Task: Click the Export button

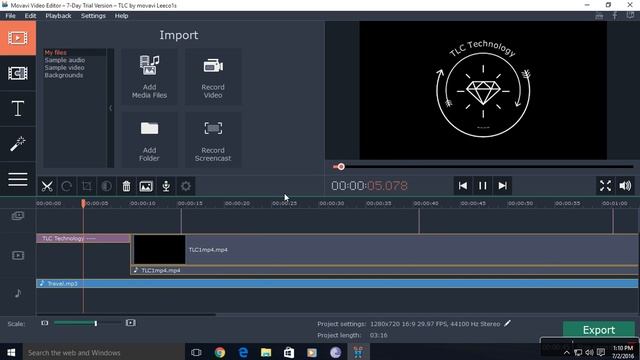Action: [599, 330]
